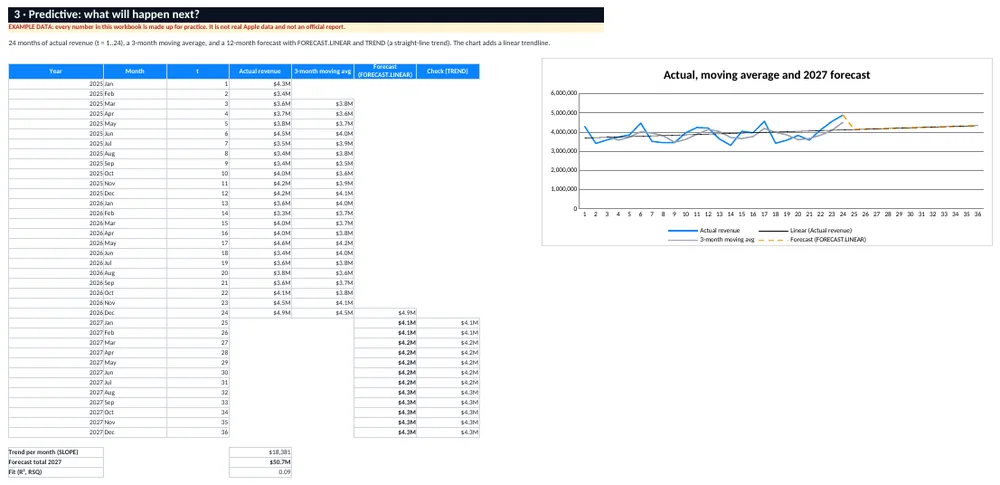Viewport: 1000px width, 485px height.
Task: Select the moving avg $4.5M in 2026 Dec row
Action: [323, 313]
